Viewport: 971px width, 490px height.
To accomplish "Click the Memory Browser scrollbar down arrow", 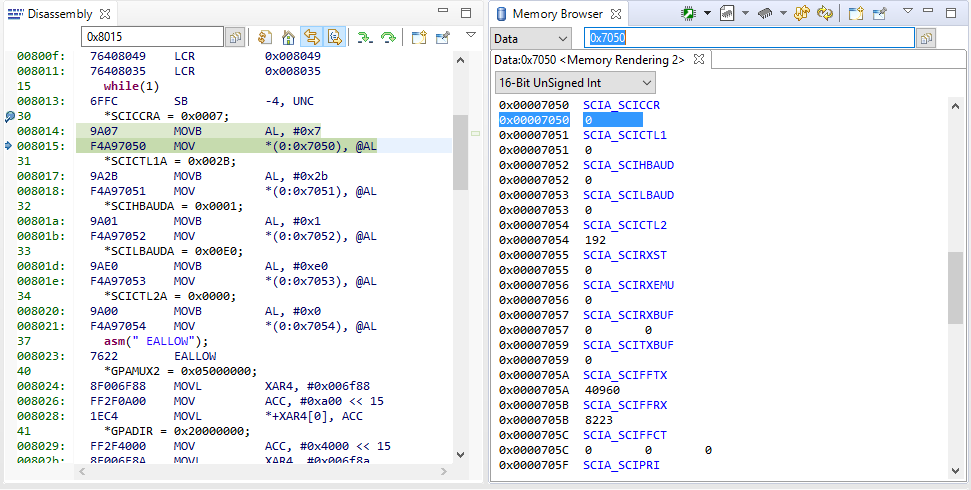I will pos(956,471).
